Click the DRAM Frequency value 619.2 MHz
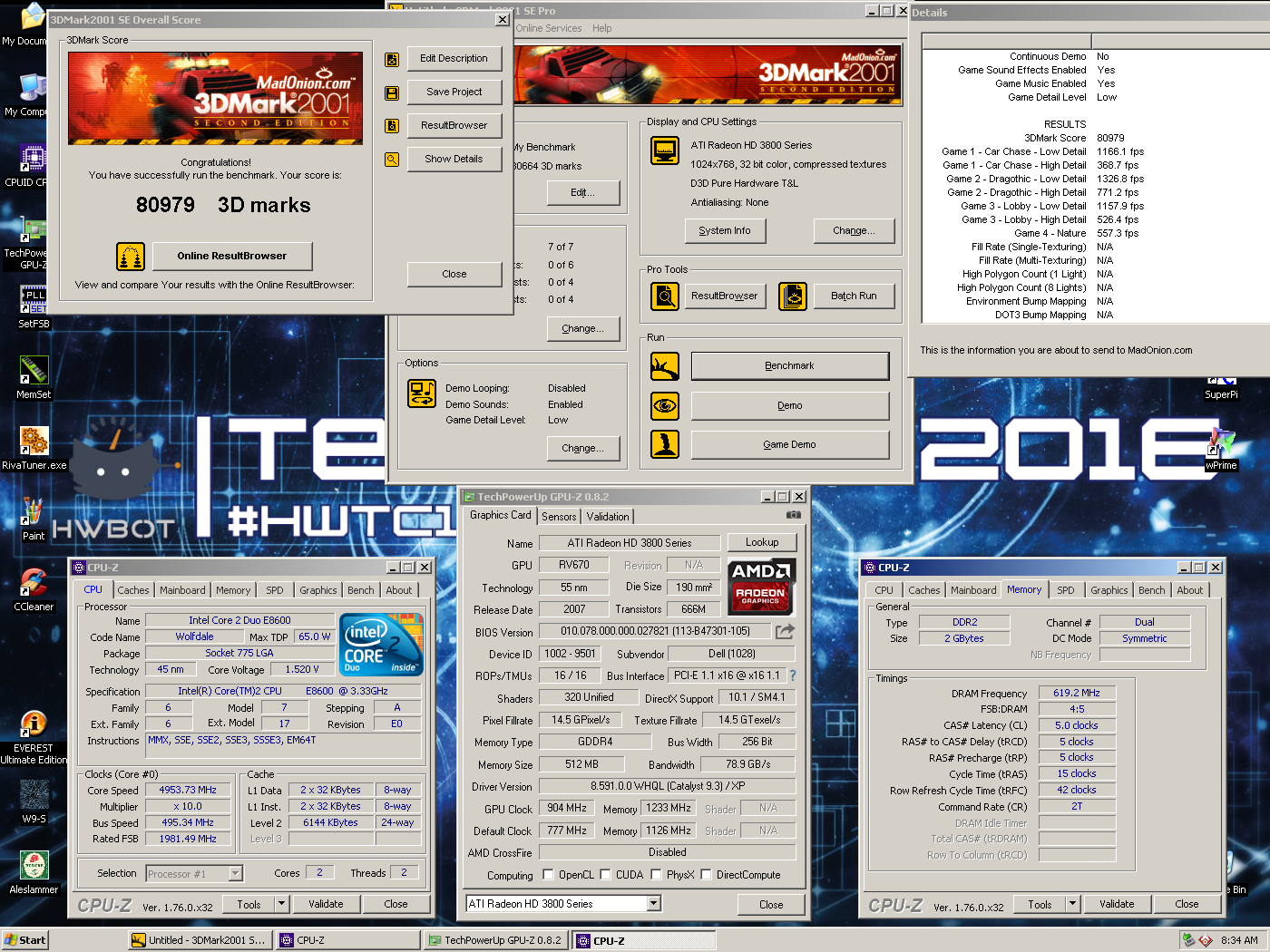 pyautogui.click(x=1077, y=693)
